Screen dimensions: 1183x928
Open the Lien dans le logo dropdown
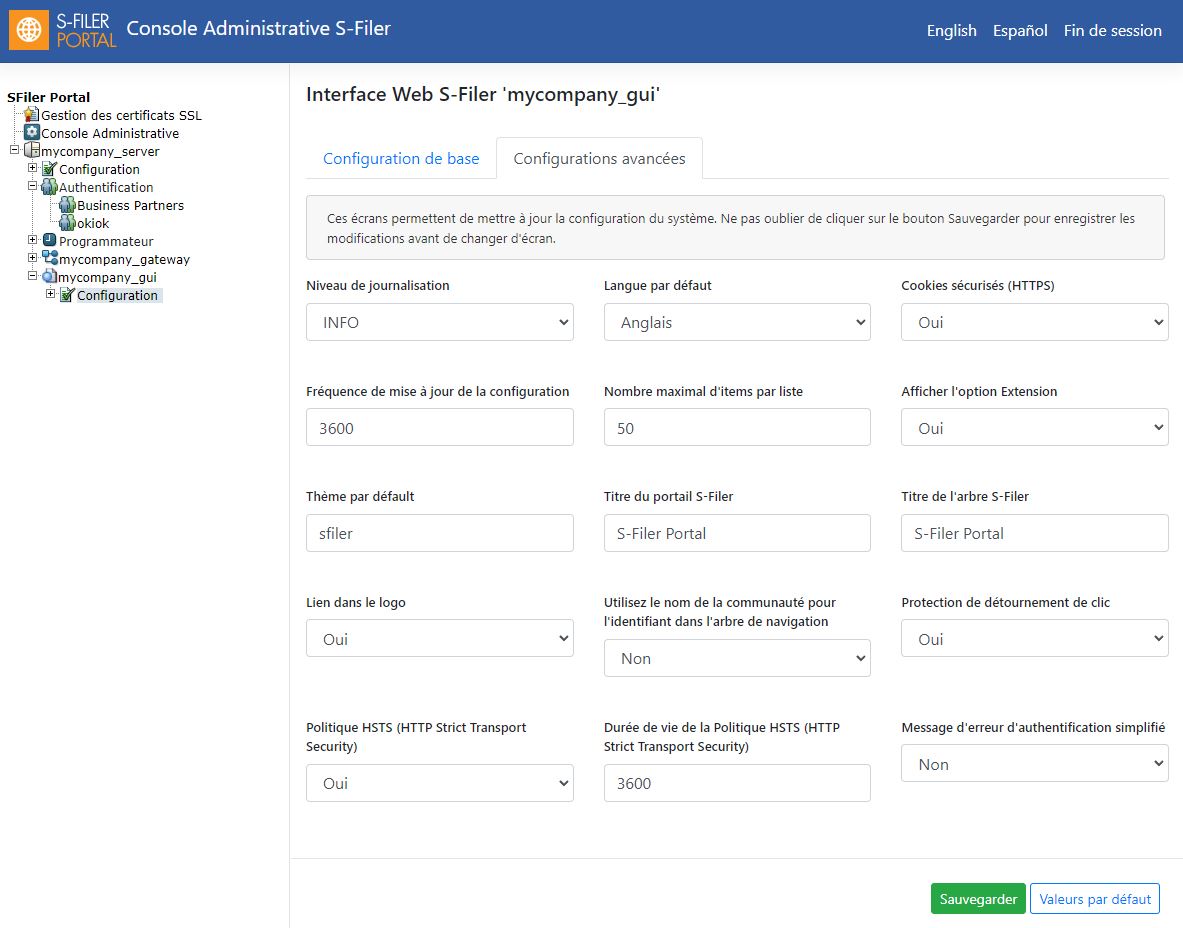click(440, 639)
